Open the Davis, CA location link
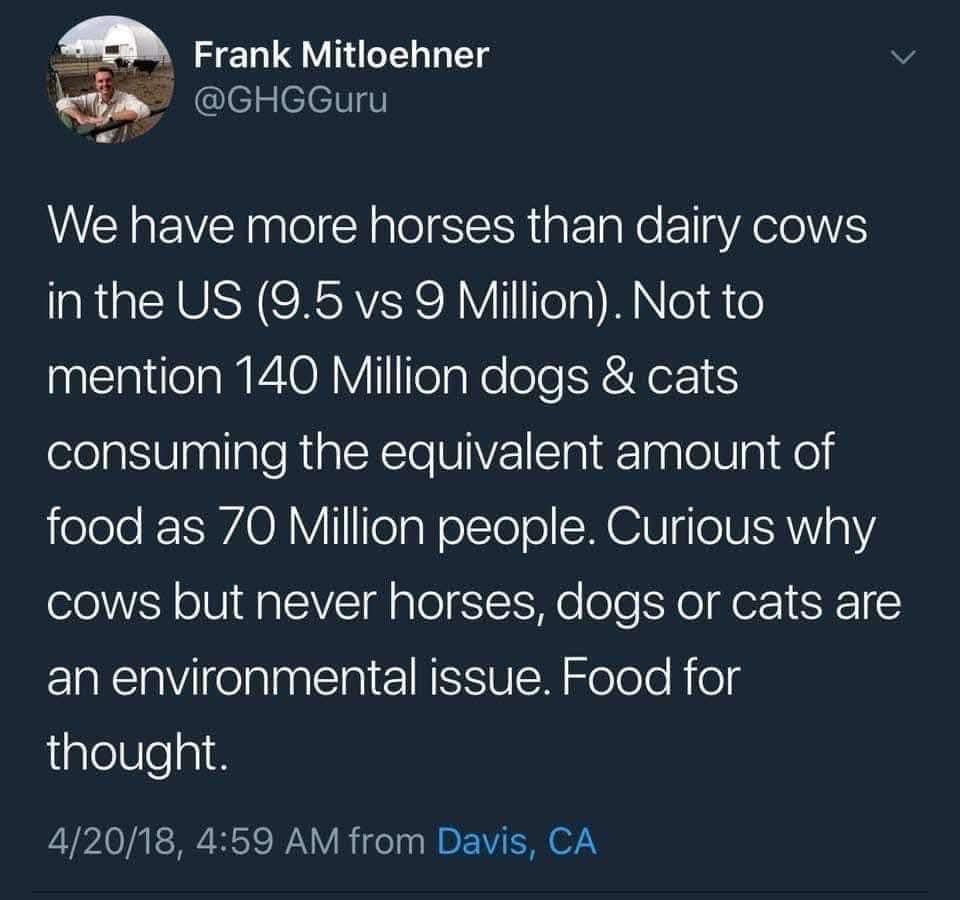The height and width of the screenshot is (900, 960). coord(516,841)
